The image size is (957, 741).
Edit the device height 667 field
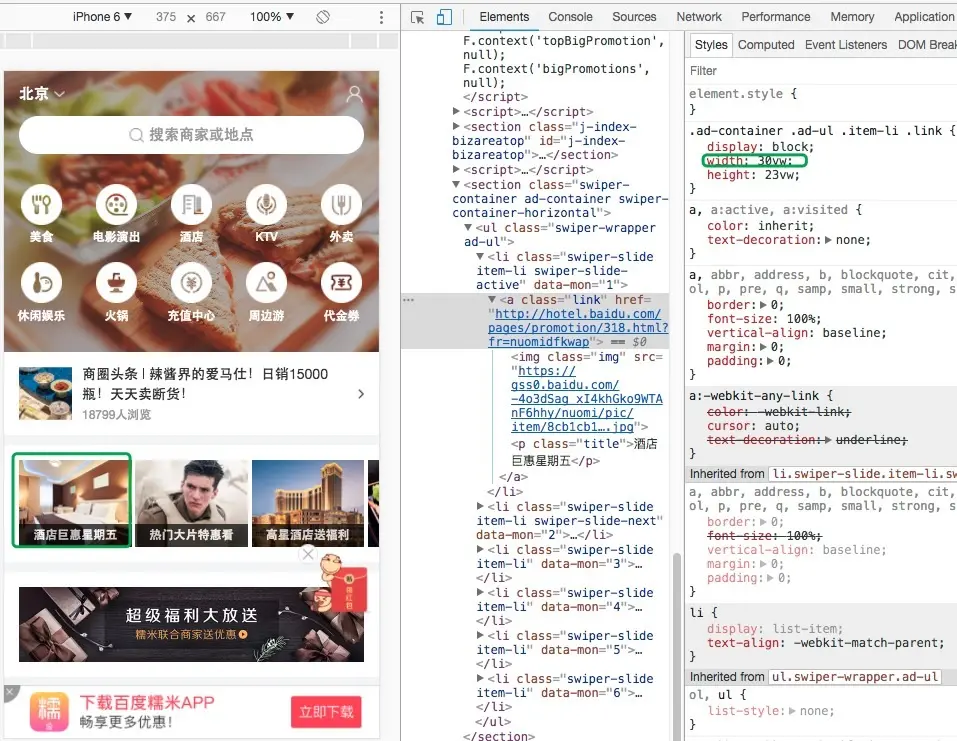click(x=215, y=17)
